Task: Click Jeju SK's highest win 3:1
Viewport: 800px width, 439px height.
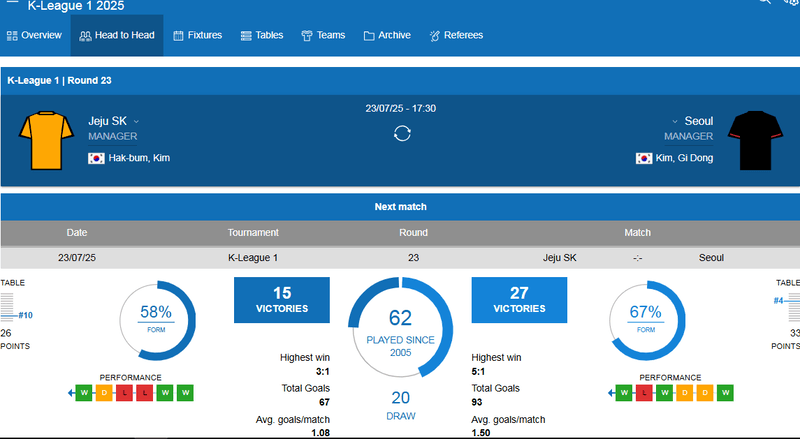Action: point(323,372)
